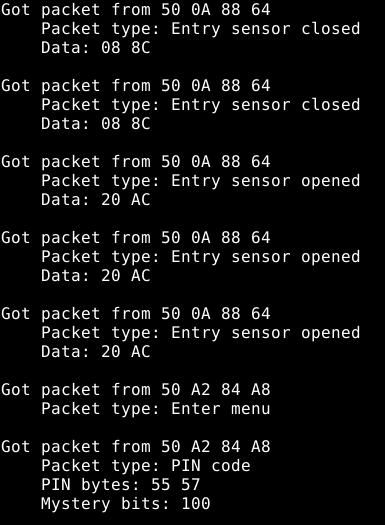Screen dimensions: 385x525
Task: Click the third "Got packet from 50 0A 88 64" line
Action: [136, 162]
